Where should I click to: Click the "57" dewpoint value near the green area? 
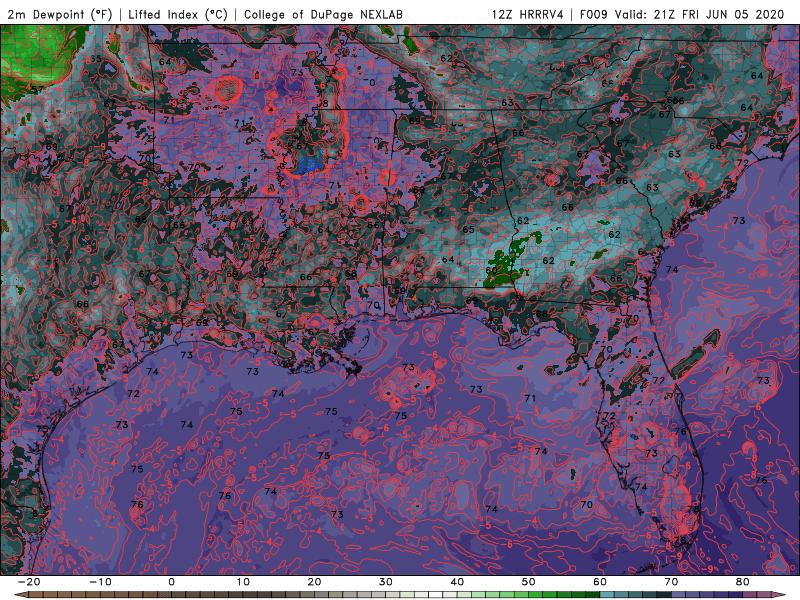37,90
